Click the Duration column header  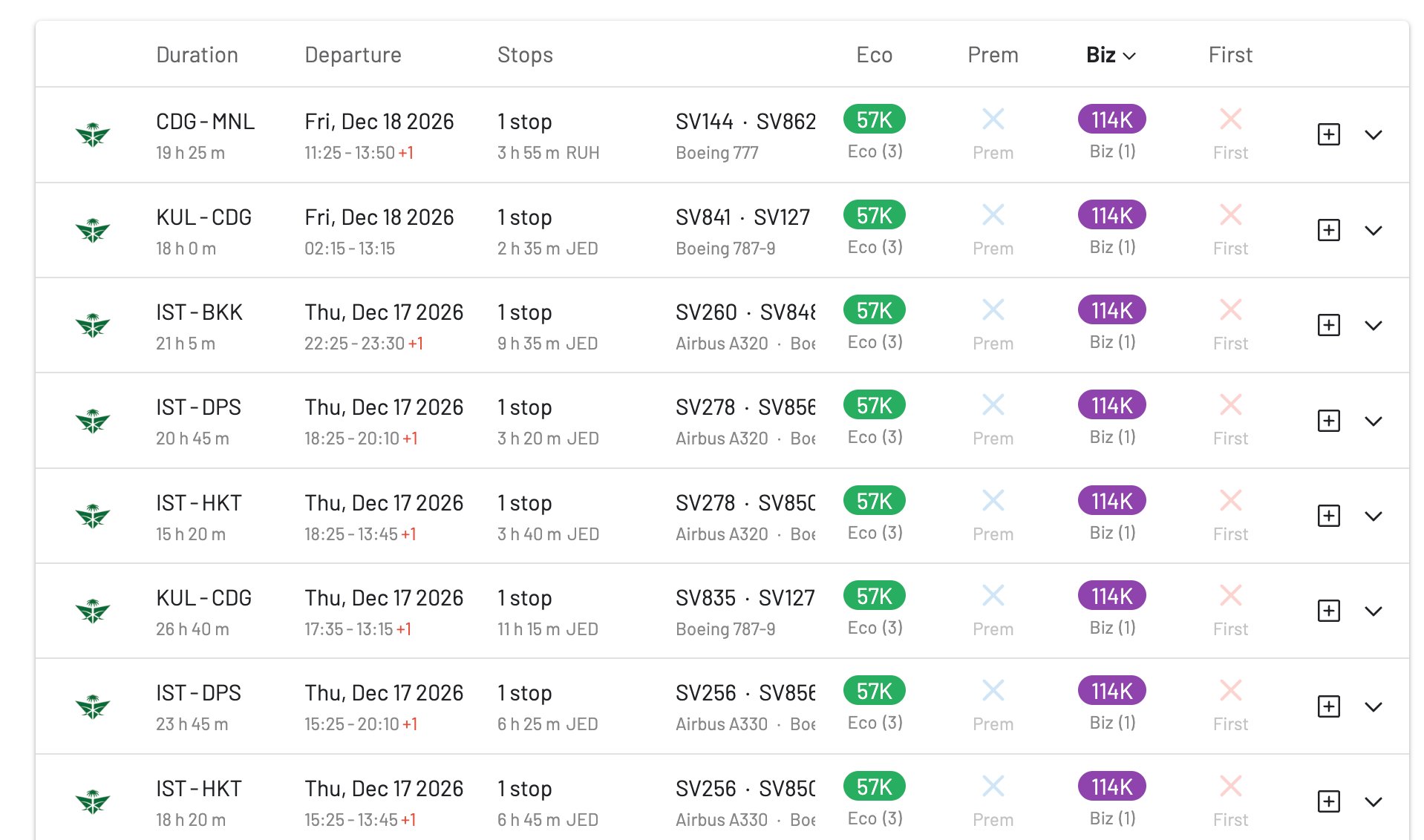point(197,54)
